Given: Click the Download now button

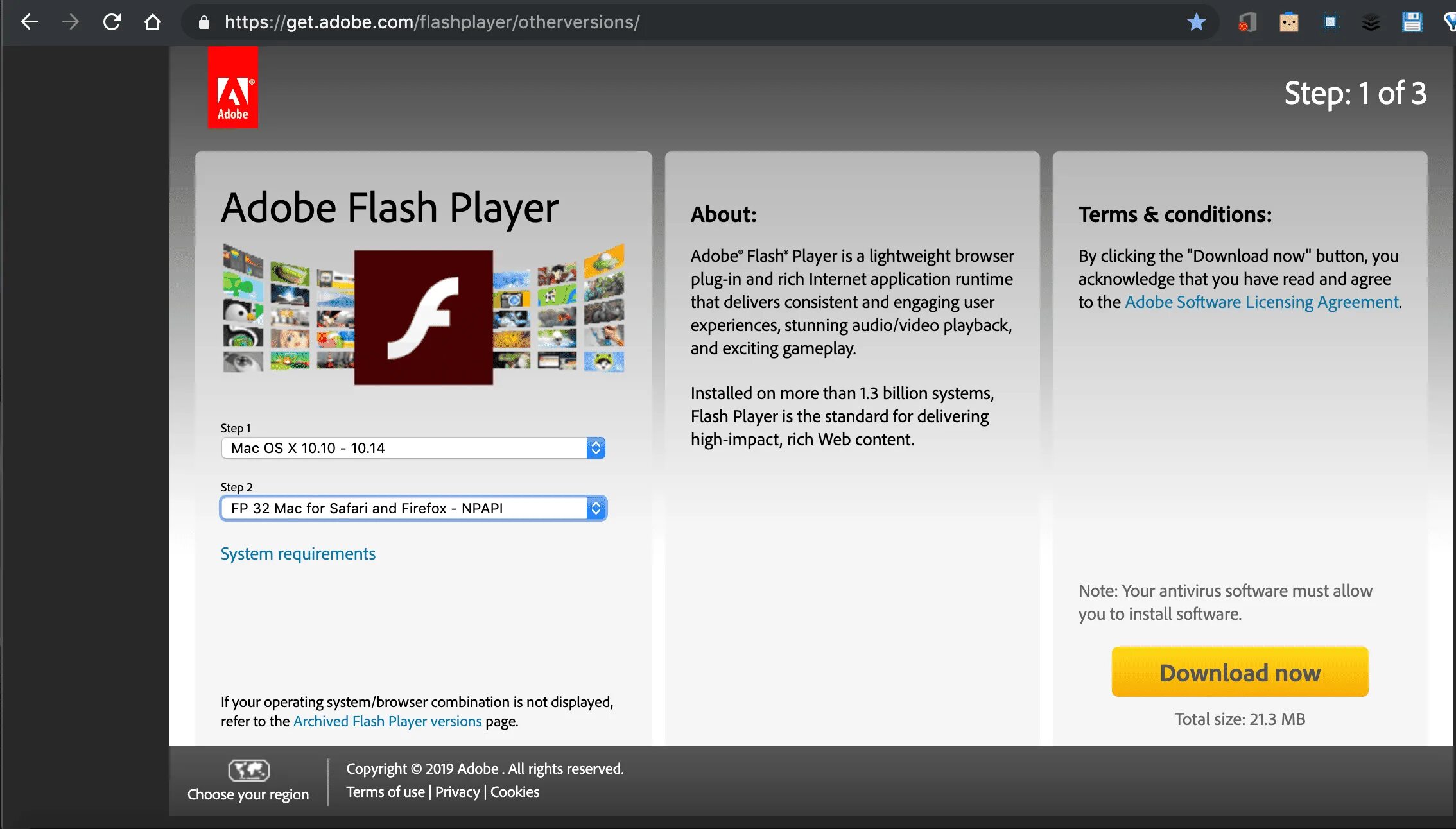Looking at the screenshot, I should [1240, 671].
